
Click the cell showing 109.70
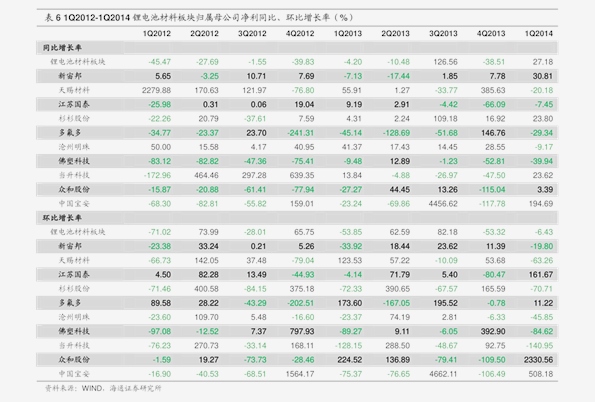pyautogui.click(x=206, y=317)
